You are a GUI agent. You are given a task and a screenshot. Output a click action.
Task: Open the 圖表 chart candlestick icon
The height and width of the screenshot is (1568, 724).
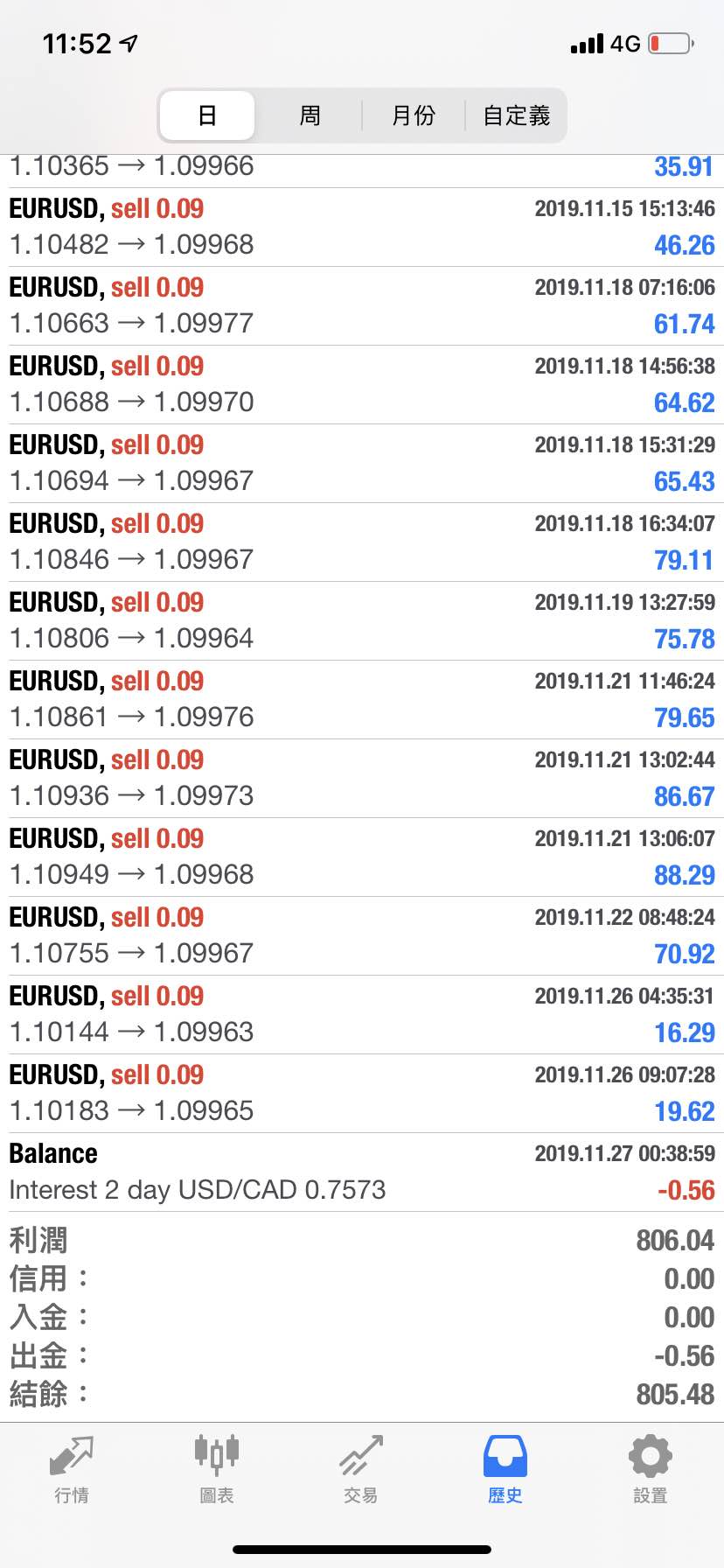pos(216,1454)
